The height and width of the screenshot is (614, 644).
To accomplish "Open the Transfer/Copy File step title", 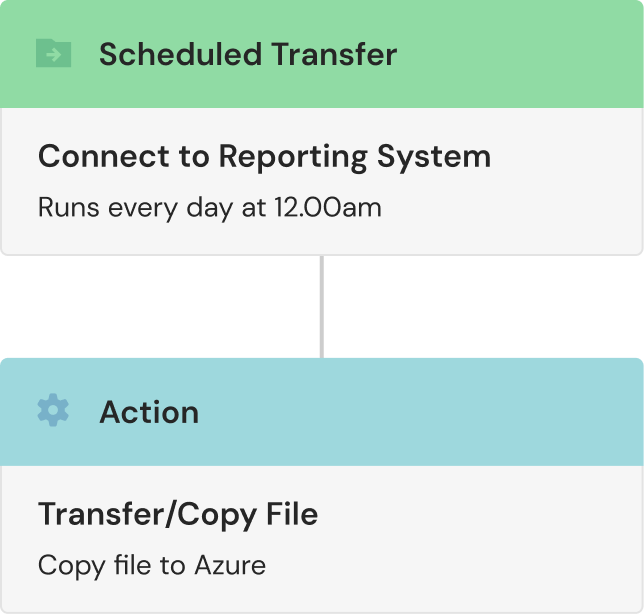I will tap(178, 515).
